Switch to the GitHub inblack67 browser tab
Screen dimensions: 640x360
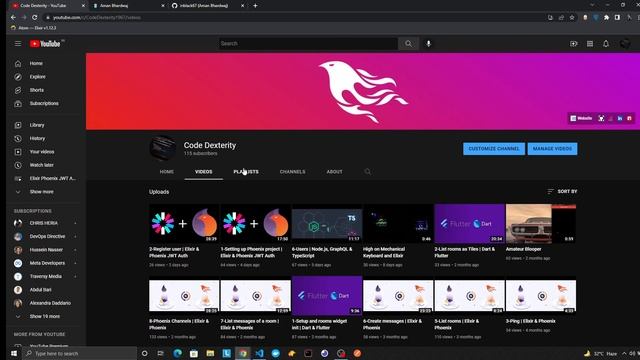click(x=207, y=6)
